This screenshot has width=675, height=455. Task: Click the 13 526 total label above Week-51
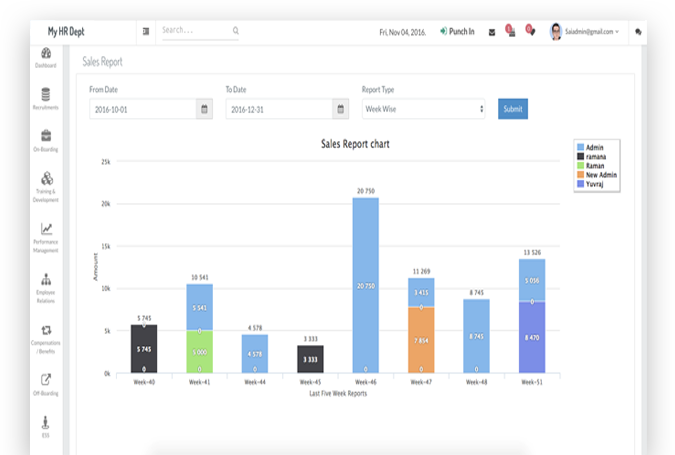coord(532,252)
